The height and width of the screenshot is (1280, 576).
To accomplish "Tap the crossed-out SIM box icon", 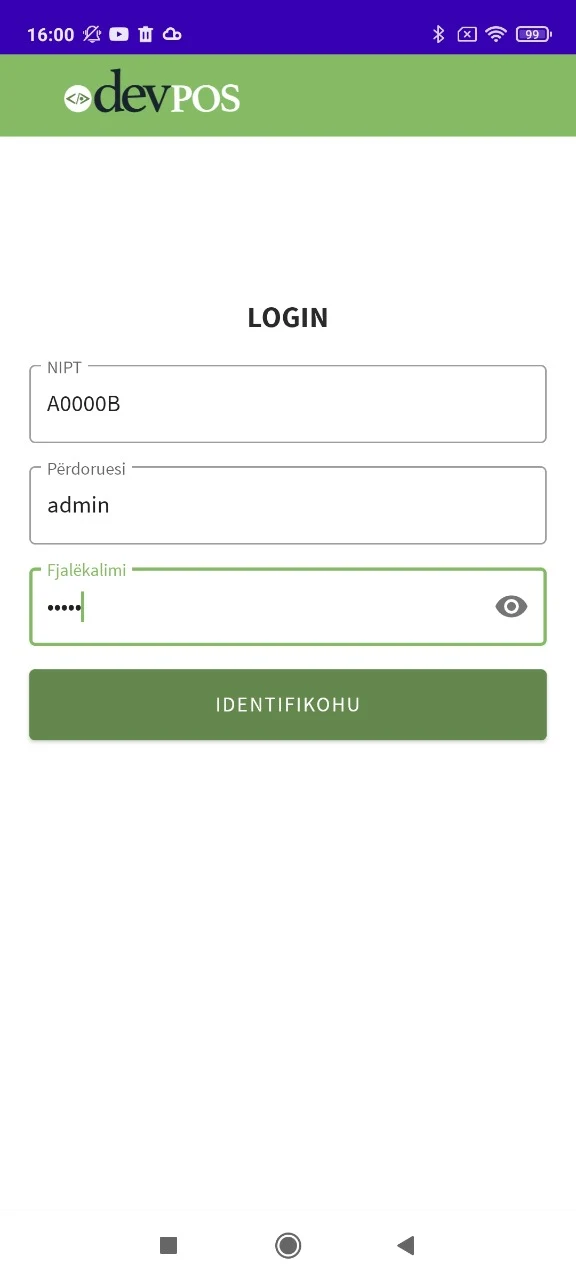I will click(x=467, y=34).
